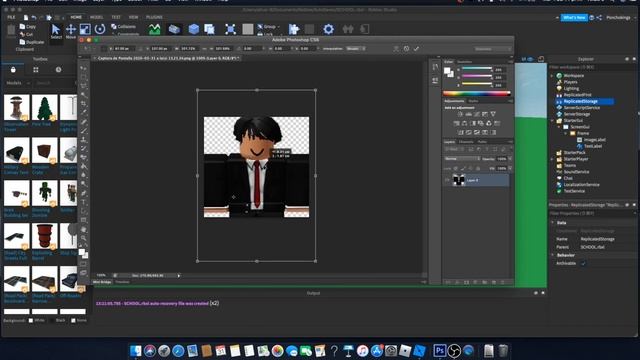Select the Photoshop Zoom tool
This screenshot has height=360, width=640.
[x=84, y=238]
